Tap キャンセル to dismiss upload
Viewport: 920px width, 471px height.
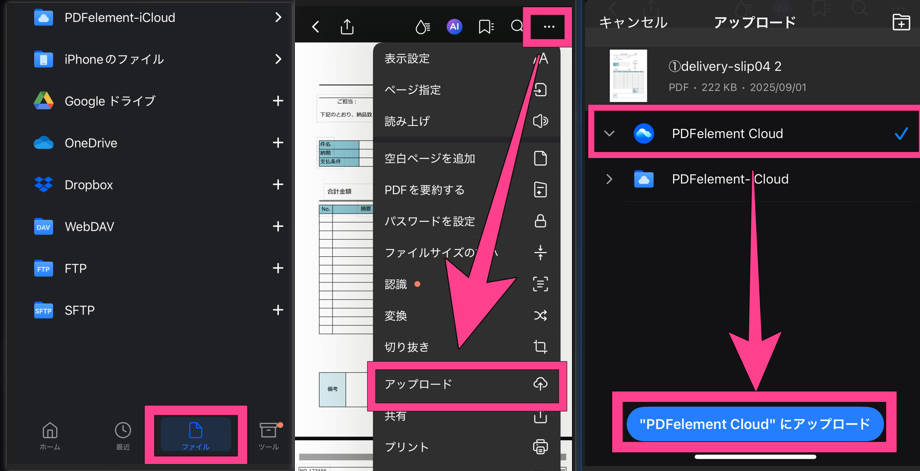coord(632,22)
